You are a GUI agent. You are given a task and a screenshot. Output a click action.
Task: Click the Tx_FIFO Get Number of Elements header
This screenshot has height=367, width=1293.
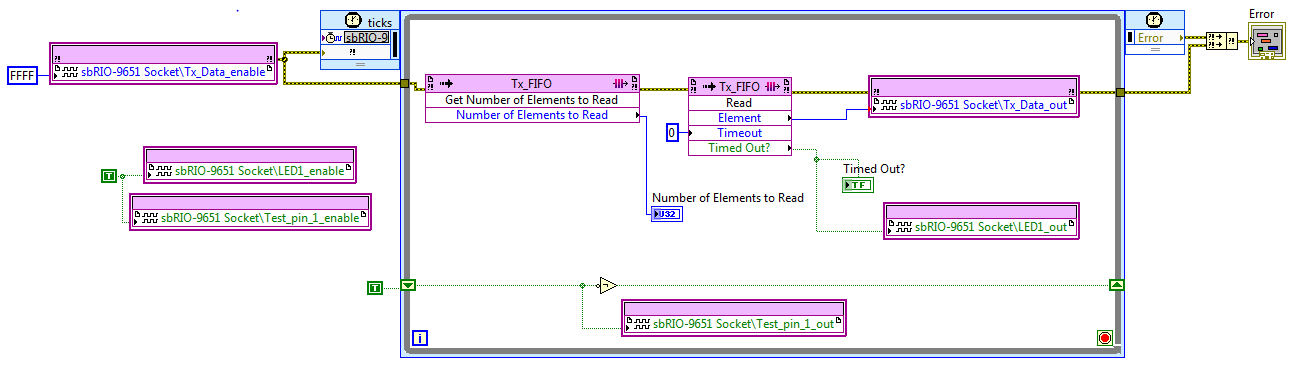532,84
